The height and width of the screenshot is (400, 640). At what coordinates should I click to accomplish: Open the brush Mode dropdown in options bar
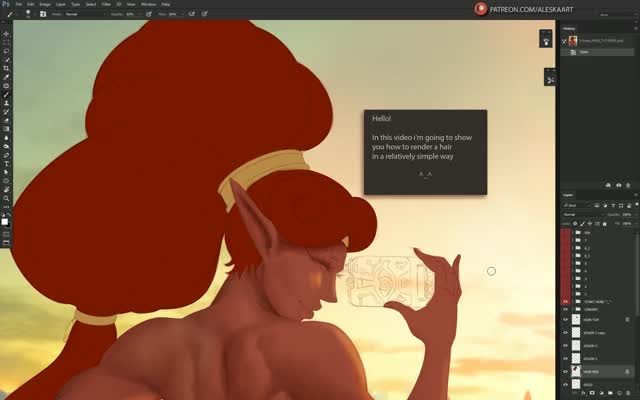84,14
